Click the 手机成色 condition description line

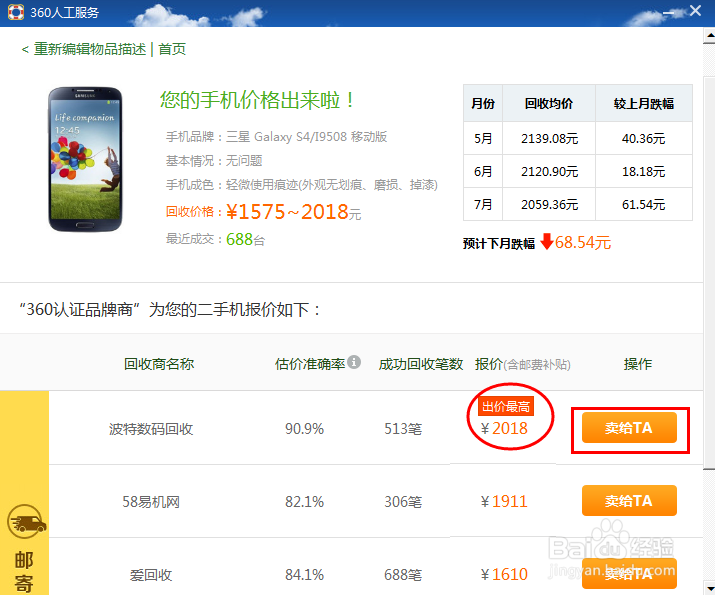(x=301, y=185)
